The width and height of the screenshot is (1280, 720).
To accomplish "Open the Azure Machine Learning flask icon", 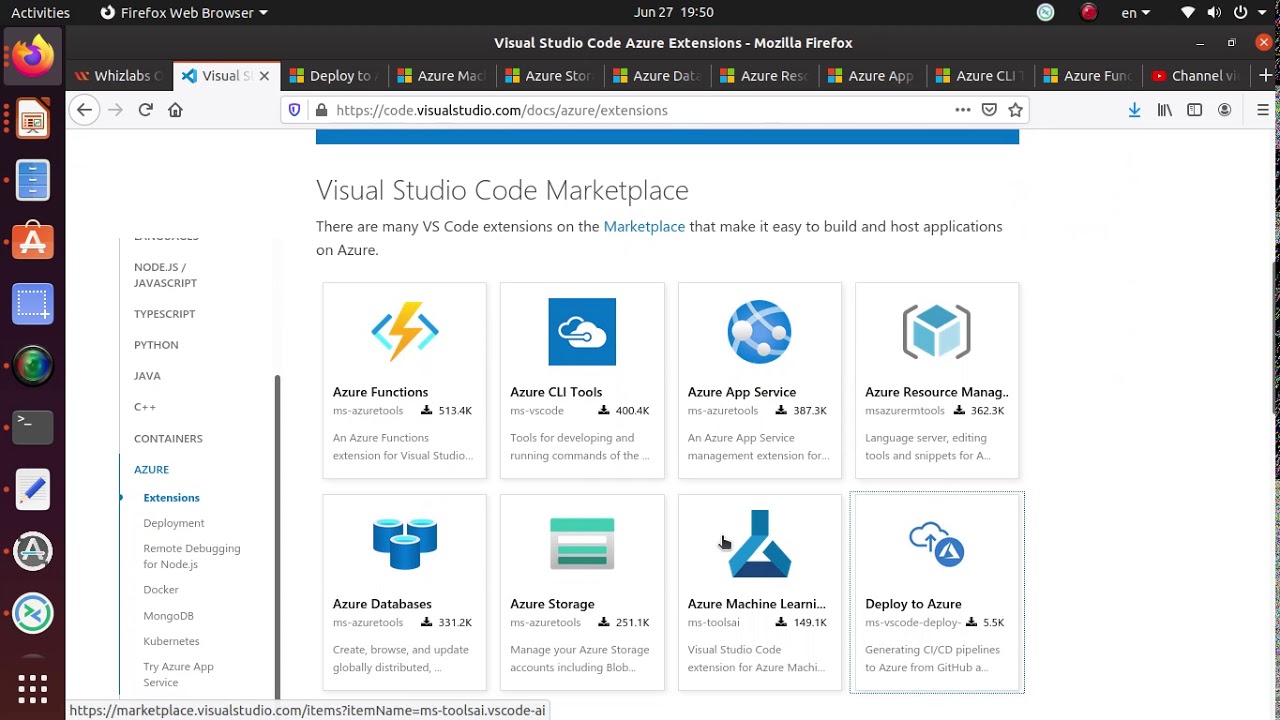I will tap(759, 544).
